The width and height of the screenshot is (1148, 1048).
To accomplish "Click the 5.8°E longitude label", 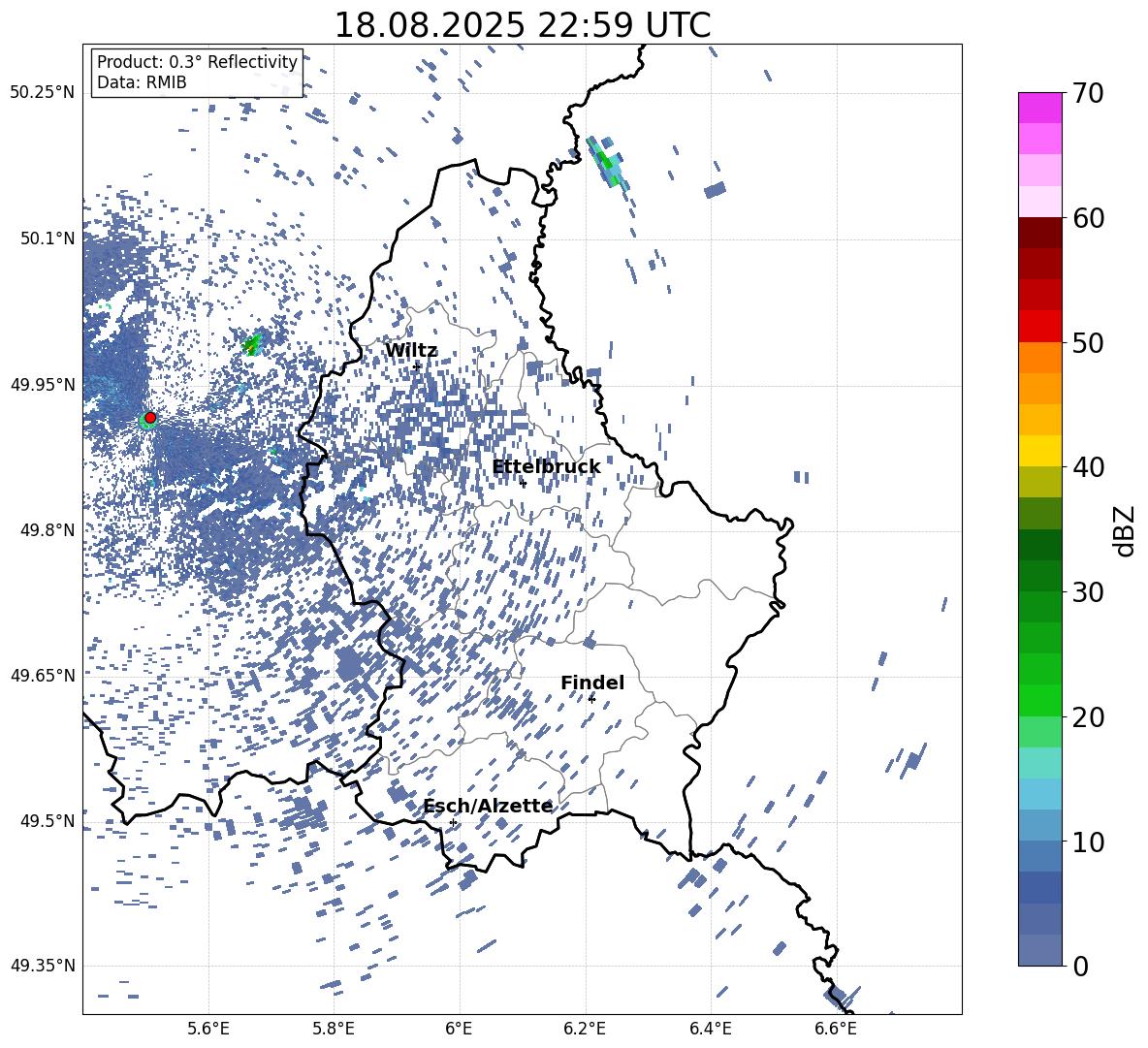I will click(334, 1029).
